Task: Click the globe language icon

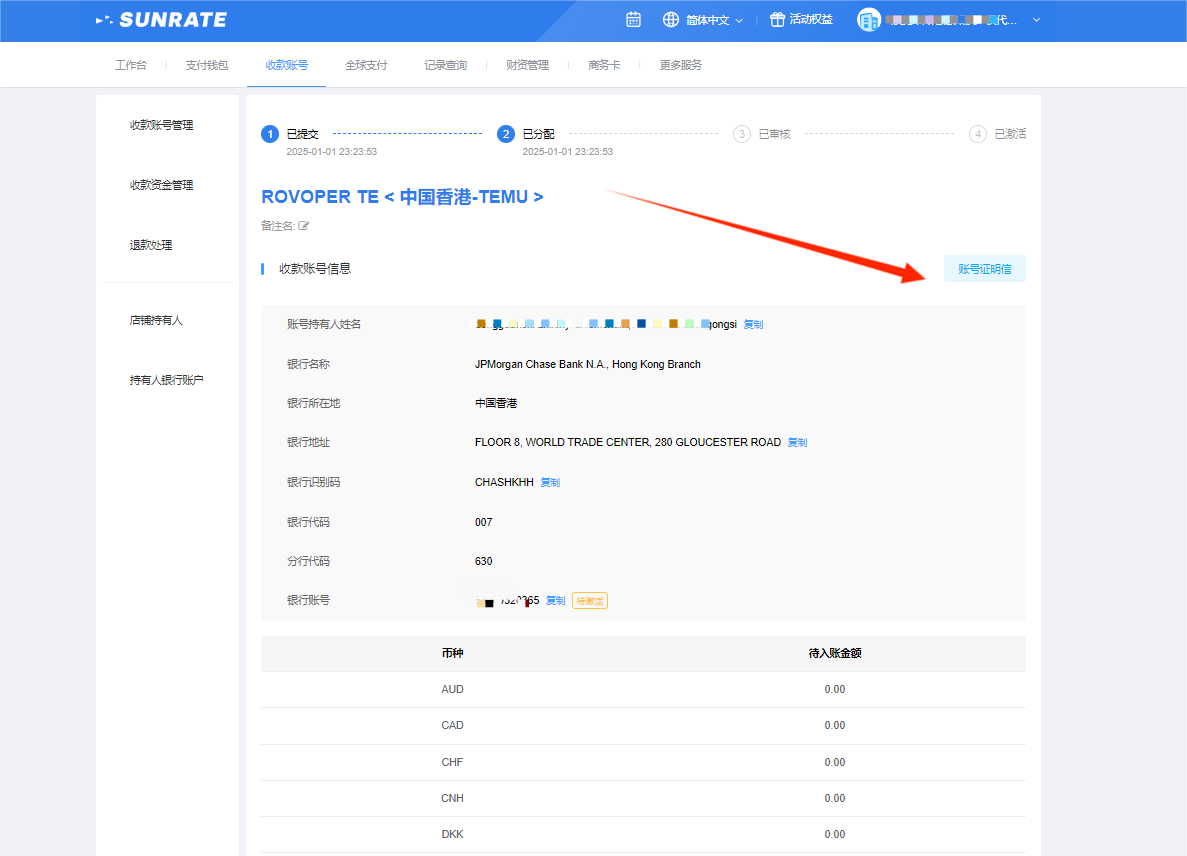Action: (671, 20)
